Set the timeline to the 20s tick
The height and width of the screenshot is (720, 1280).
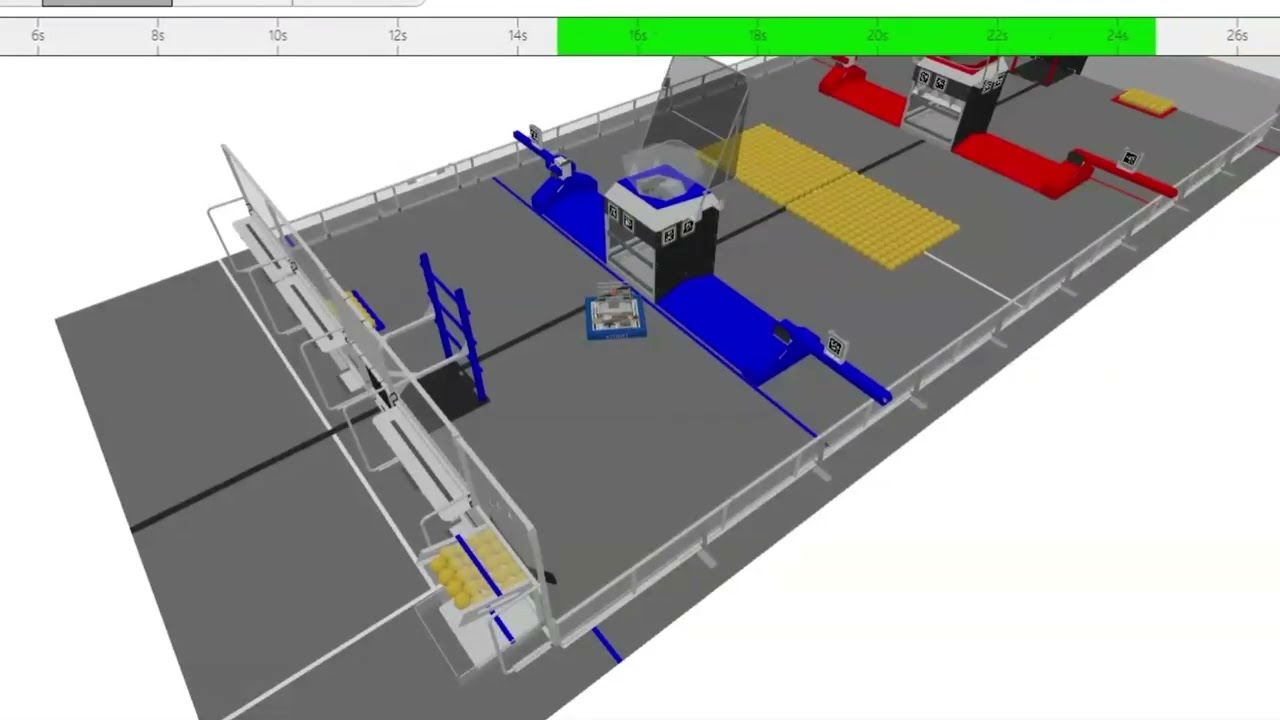click(x=878, y=36)
